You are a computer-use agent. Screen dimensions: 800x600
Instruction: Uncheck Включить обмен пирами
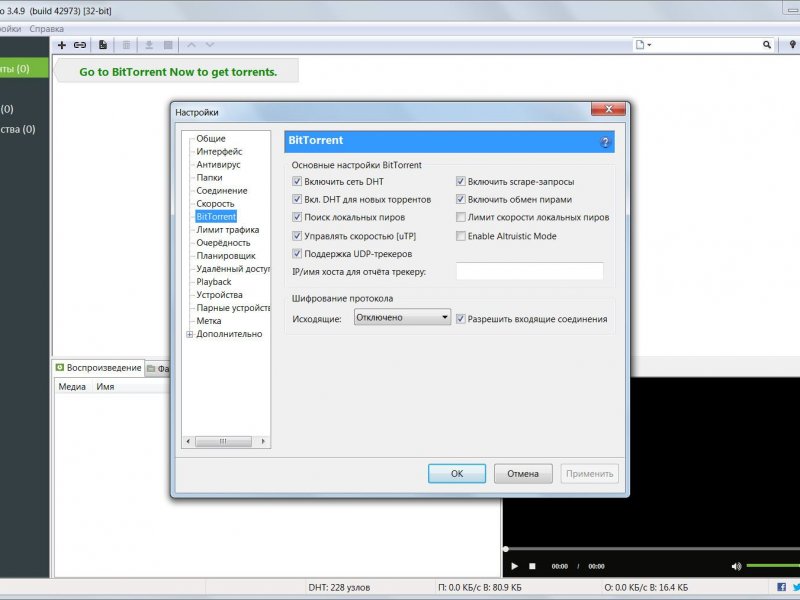click(461, 199)
